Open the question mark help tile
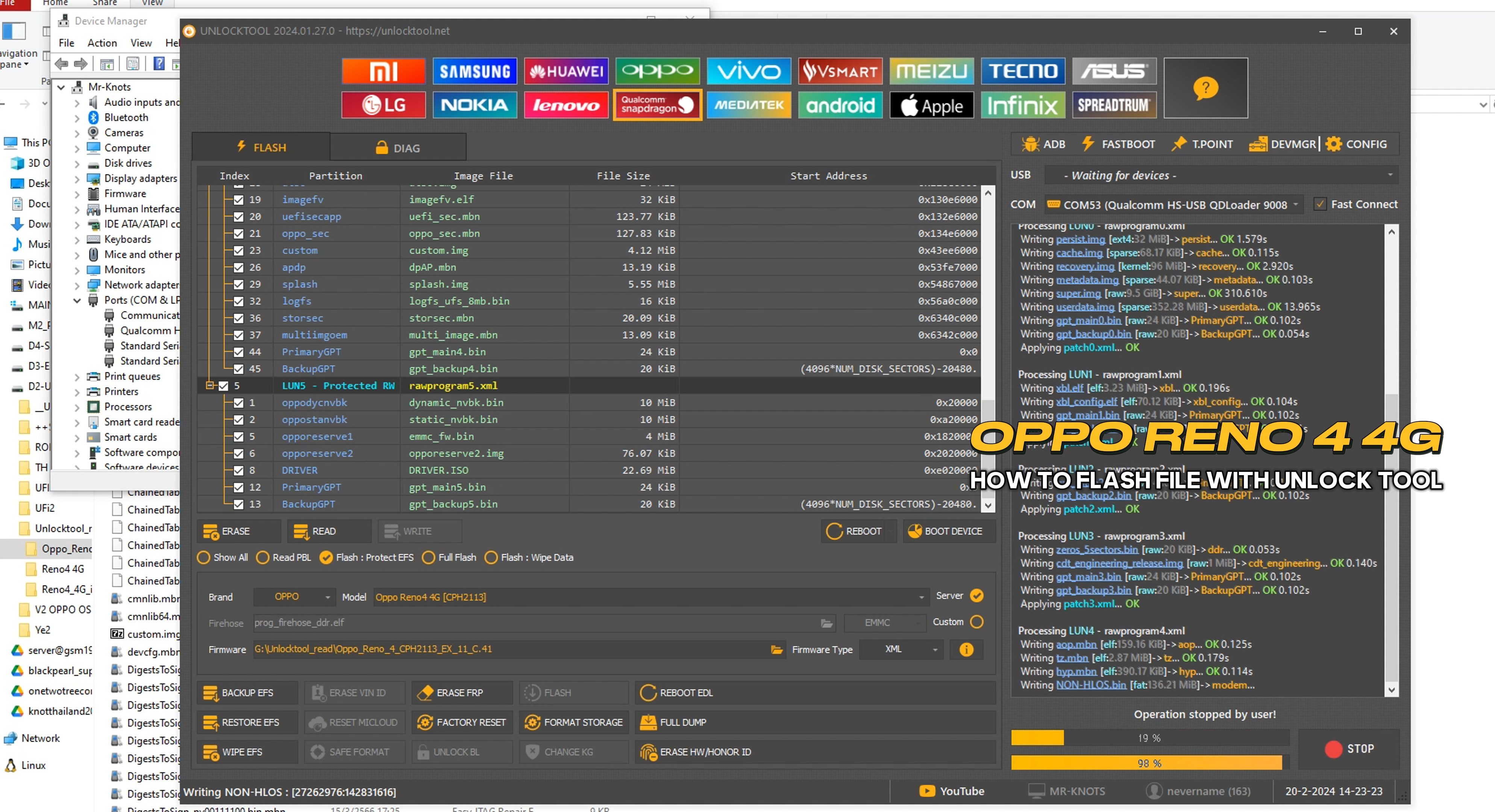The image size is (1495, 812). tap(1205, 88)
